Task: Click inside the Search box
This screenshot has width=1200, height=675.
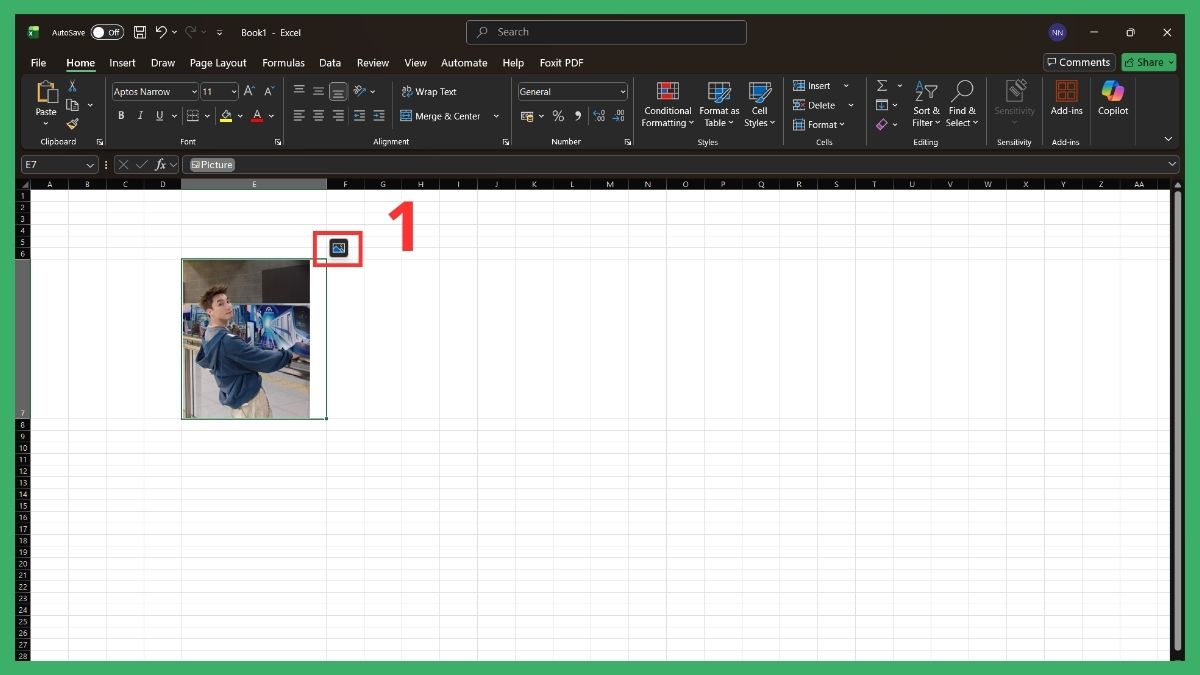Action: [605, 32]
